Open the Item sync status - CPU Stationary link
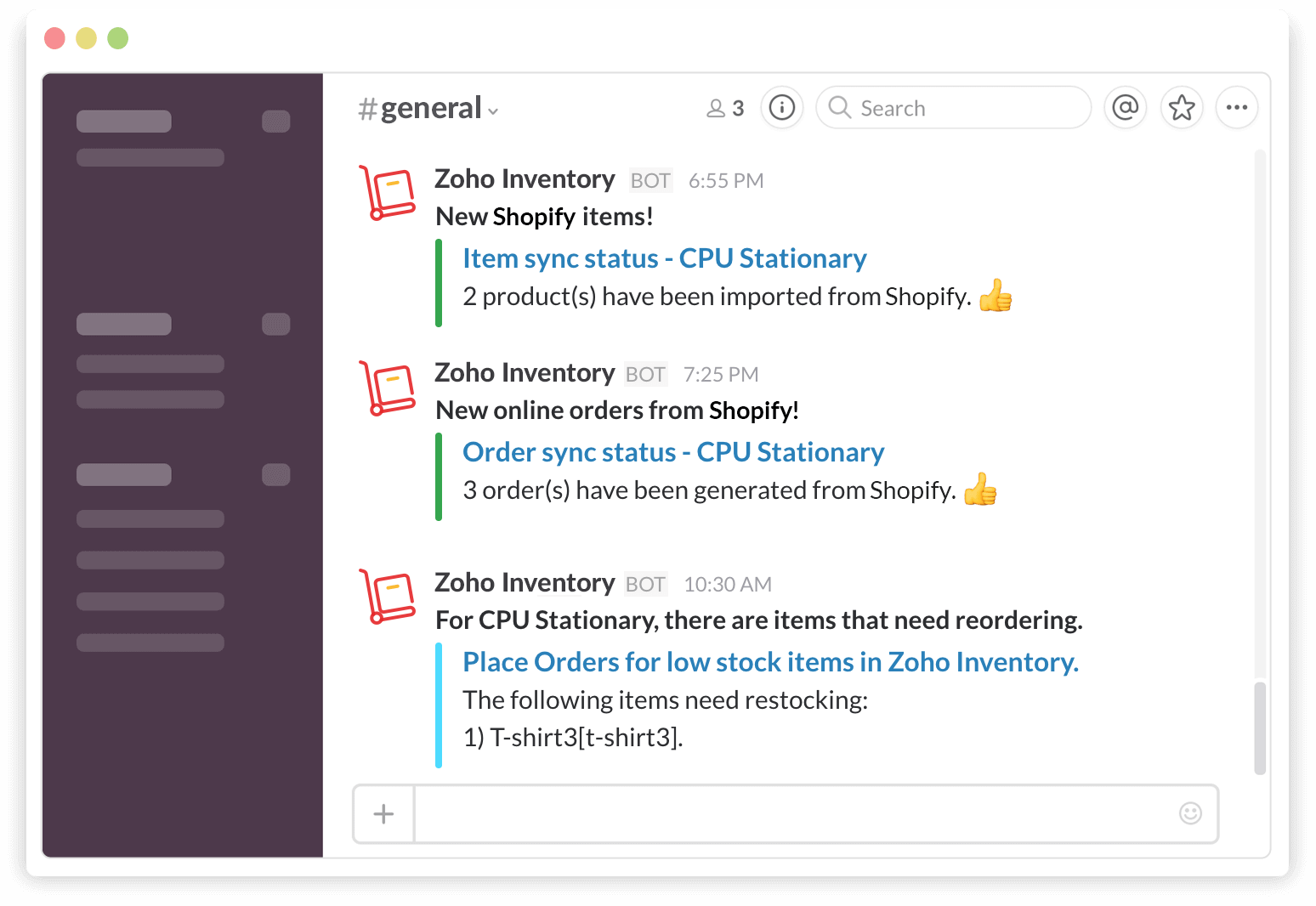 pyautogui.click(x=664, y=258)
